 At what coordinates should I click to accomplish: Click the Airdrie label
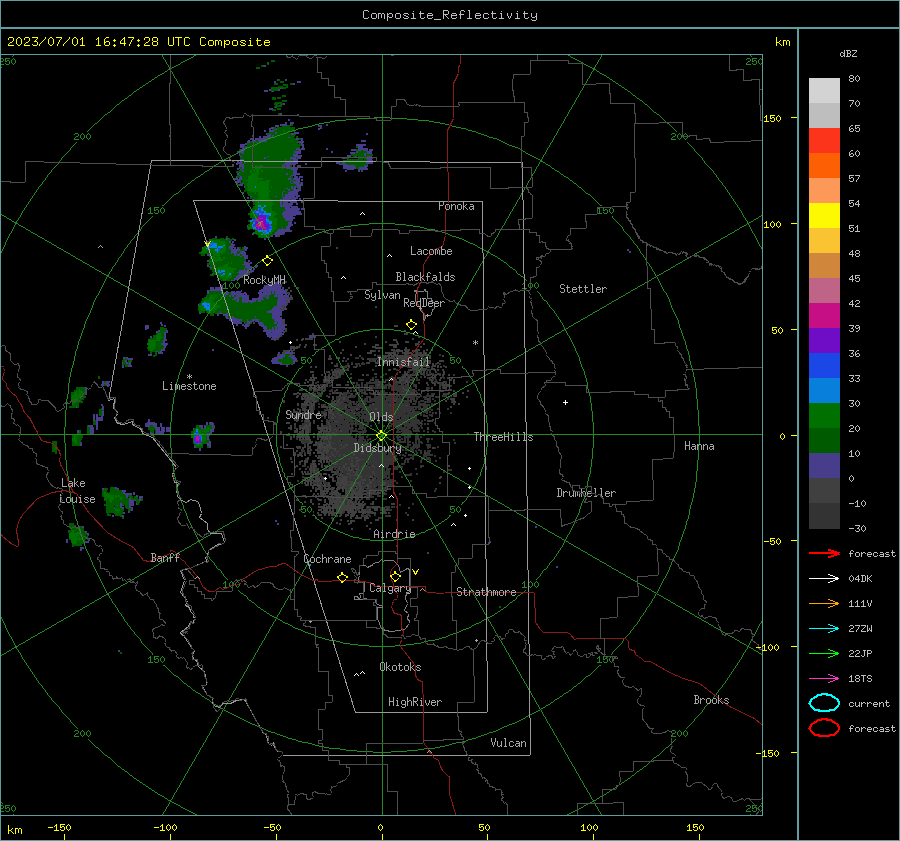click(394, 534)
